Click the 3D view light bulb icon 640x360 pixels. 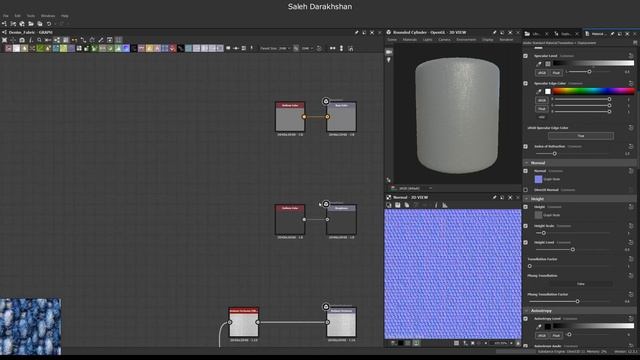click(x=389, y=60)
